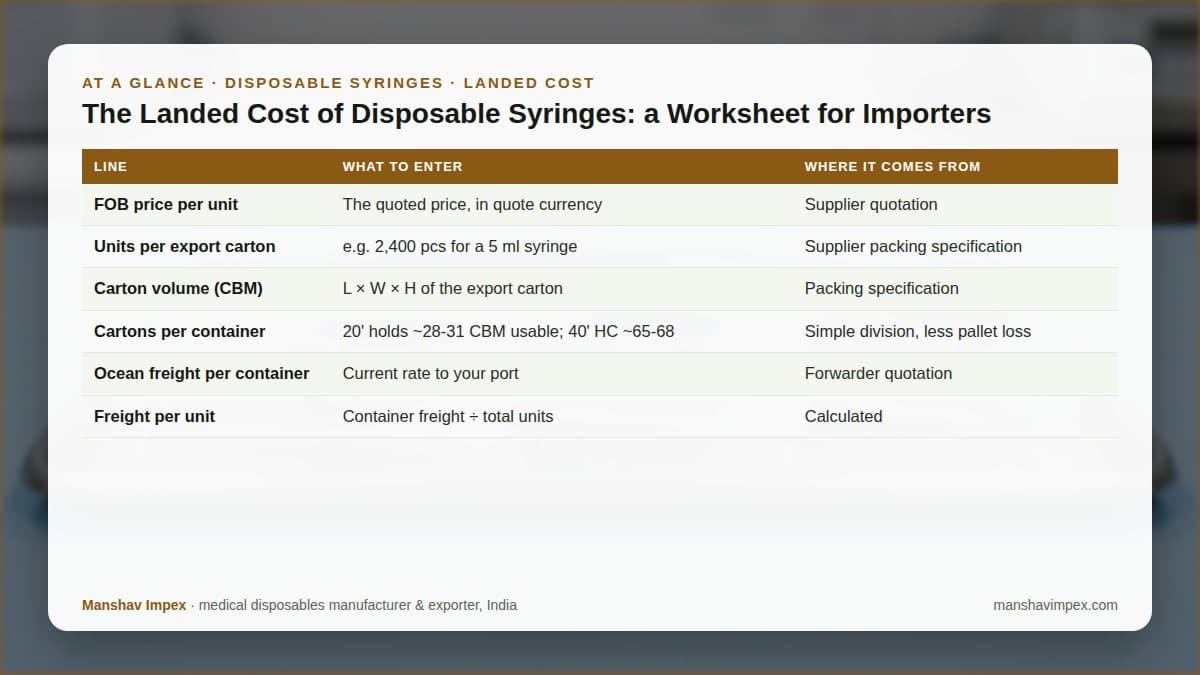Click 'Supplier quotation' source cell
The height and width of the screenshot is (675, 1200).
pyautogui.click(x=871, y=204)
